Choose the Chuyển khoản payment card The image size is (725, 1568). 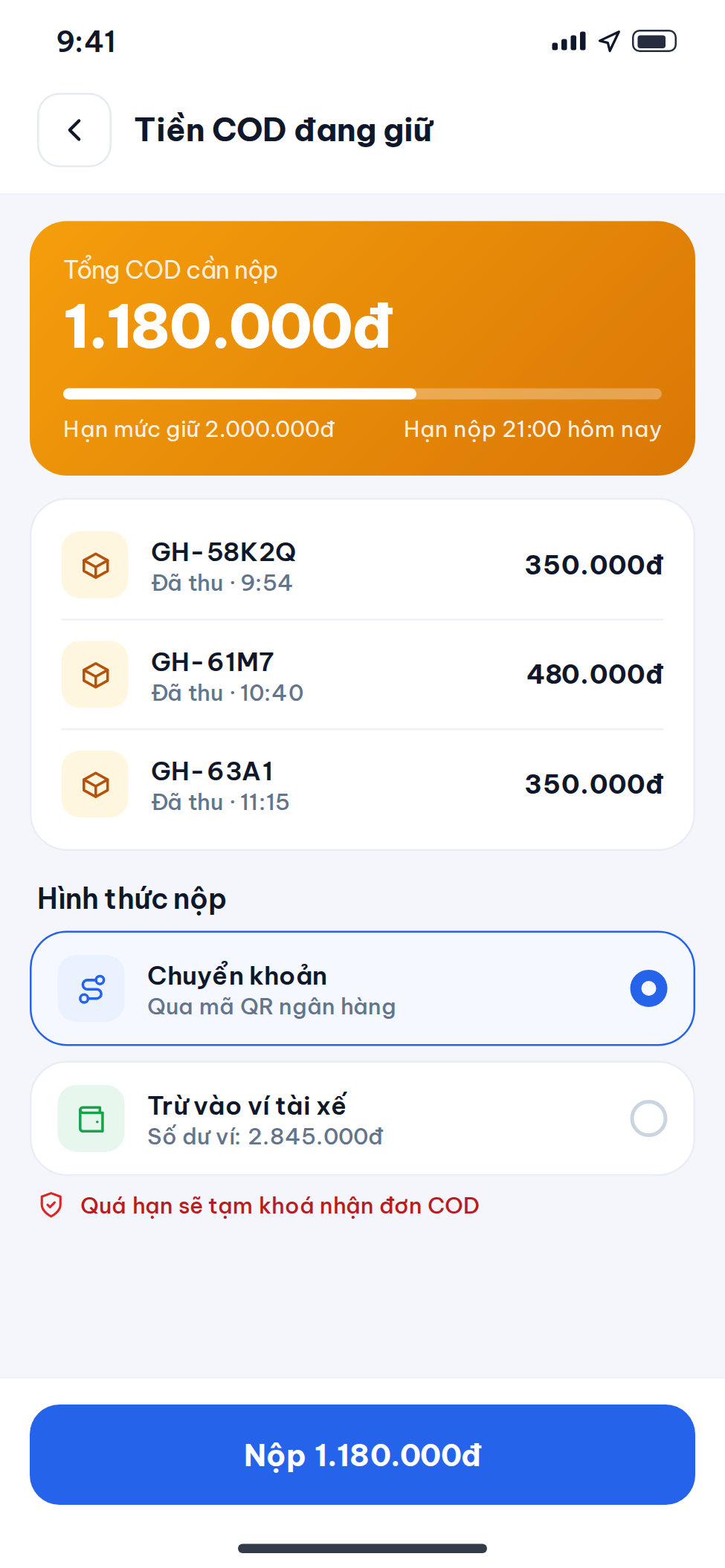[x=362, y=988]
